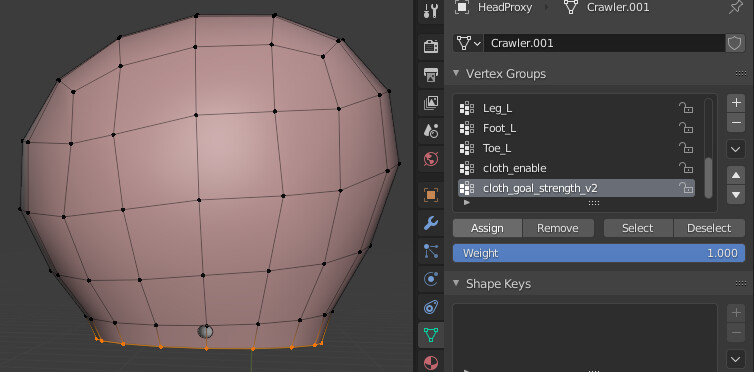This screenshot has width=754, height=372.
Task: Click the Select button
Action: pos(638,228)
